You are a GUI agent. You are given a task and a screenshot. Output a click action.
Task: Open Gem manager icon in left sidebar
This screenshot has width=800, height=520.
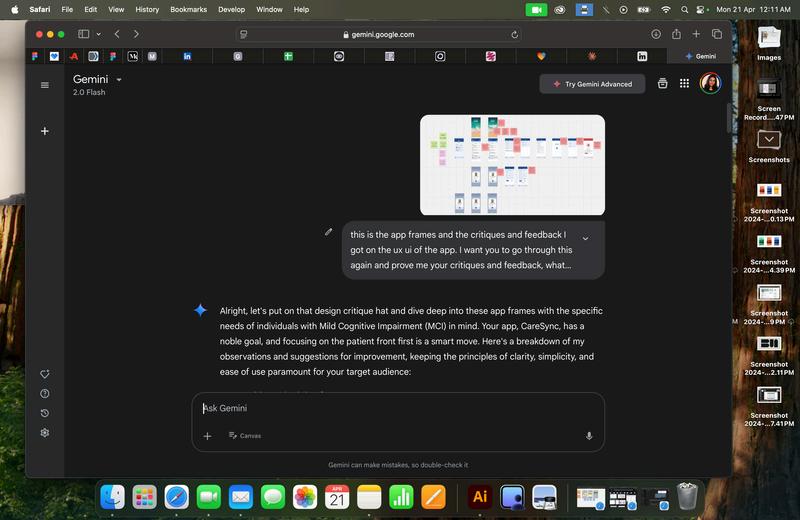coord(45,374)
